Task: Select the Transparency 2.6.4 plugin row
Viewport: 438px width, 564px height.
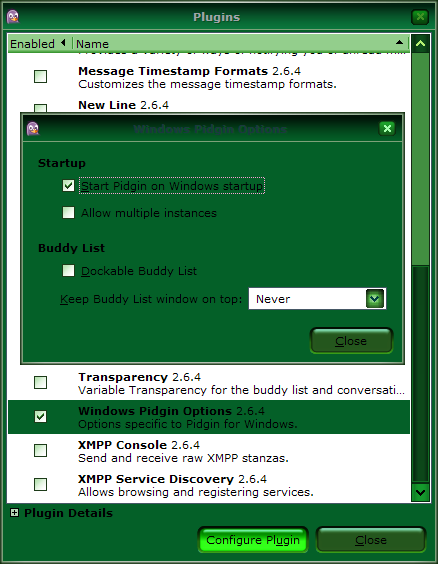Action: point(209,383)
